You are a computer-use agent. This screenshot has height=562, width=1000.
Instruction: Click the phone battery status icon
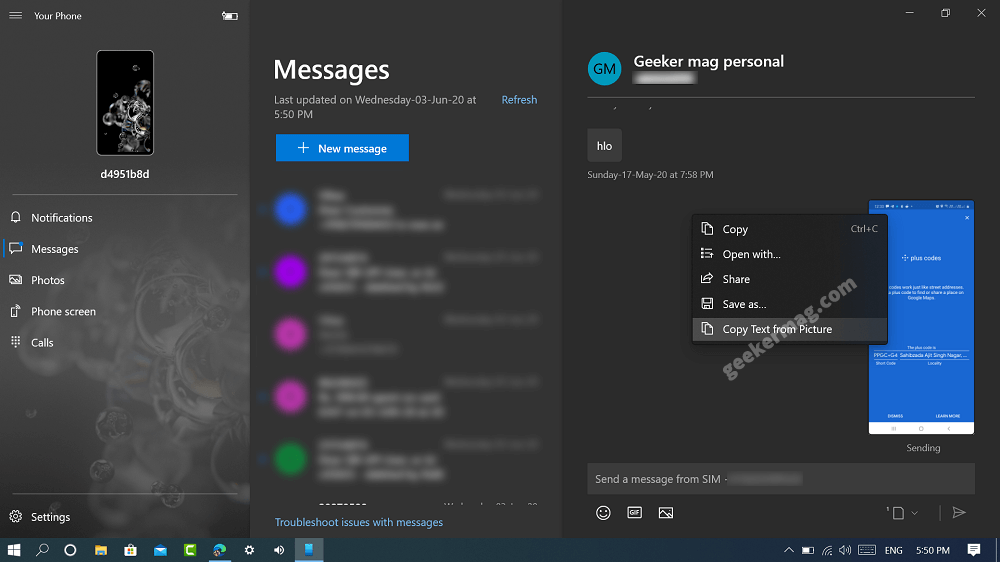coord(230,16)
